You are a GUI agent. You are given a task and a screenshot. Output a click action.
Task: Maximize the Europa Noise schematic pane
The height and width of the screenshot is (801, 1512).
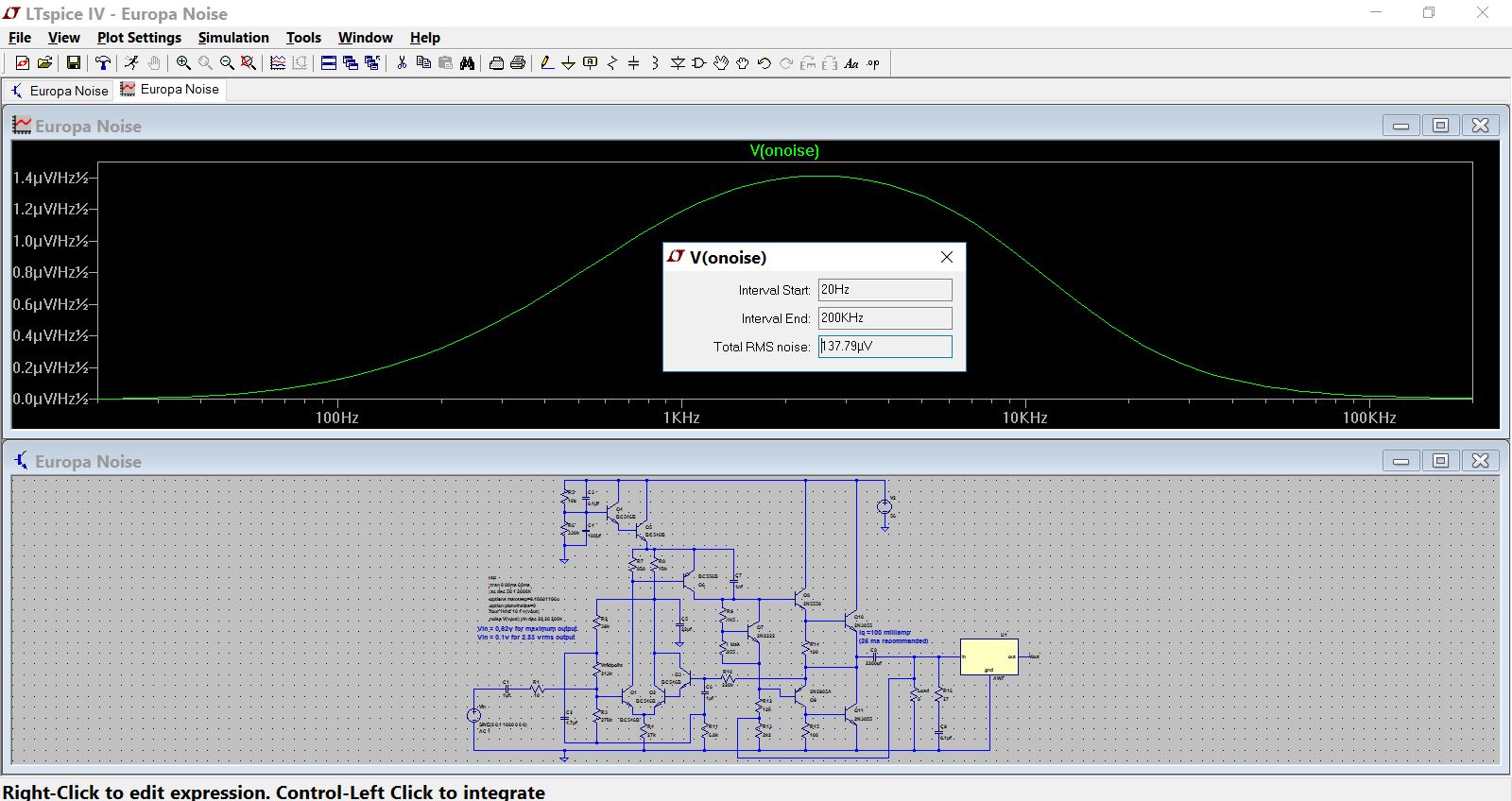click(x=1440, y=461)
